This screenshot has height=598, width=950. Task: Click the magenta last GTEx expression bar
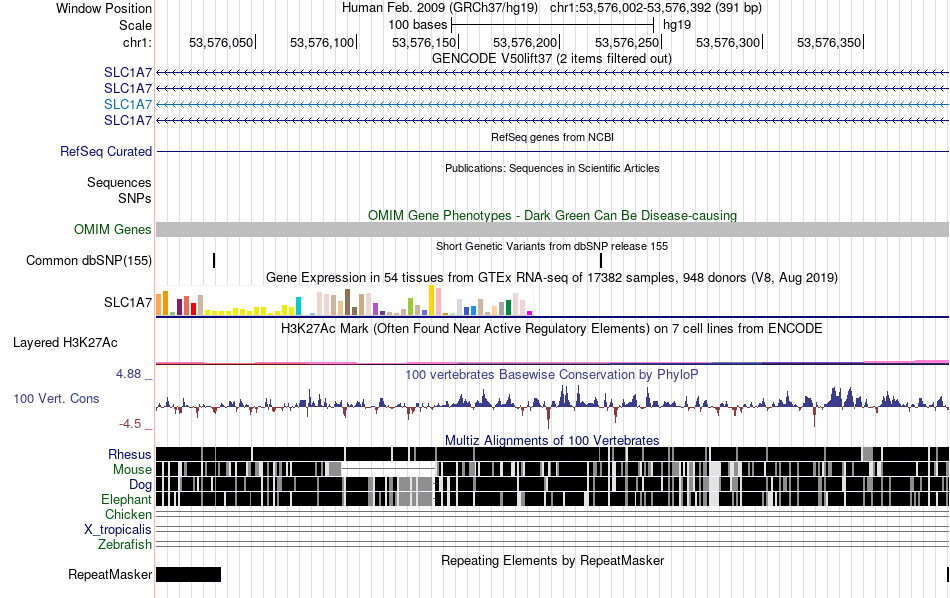(x=530, y=313)
